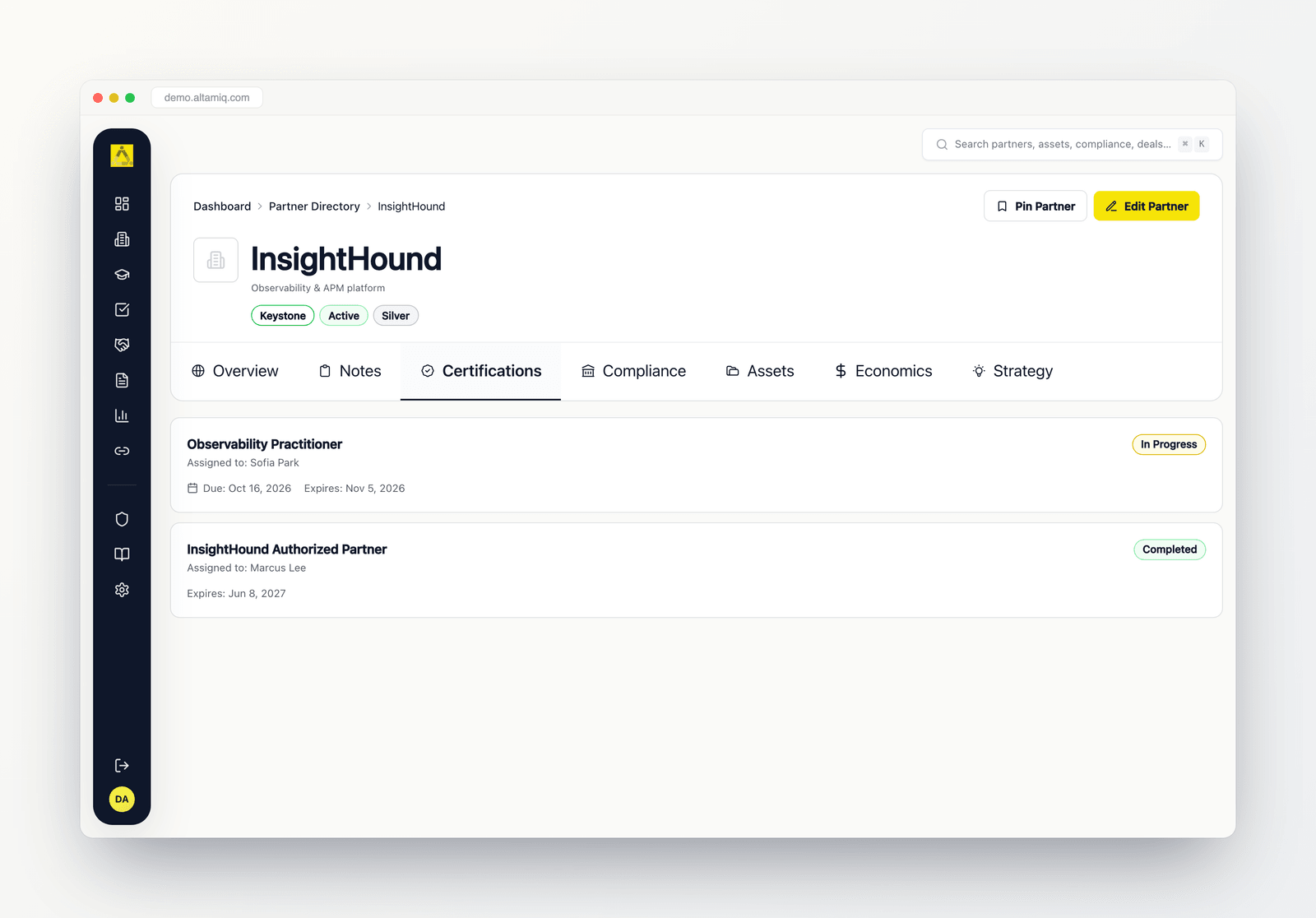
Task: Click the logout arrow icon in sidebar
Action: point(122,766)
